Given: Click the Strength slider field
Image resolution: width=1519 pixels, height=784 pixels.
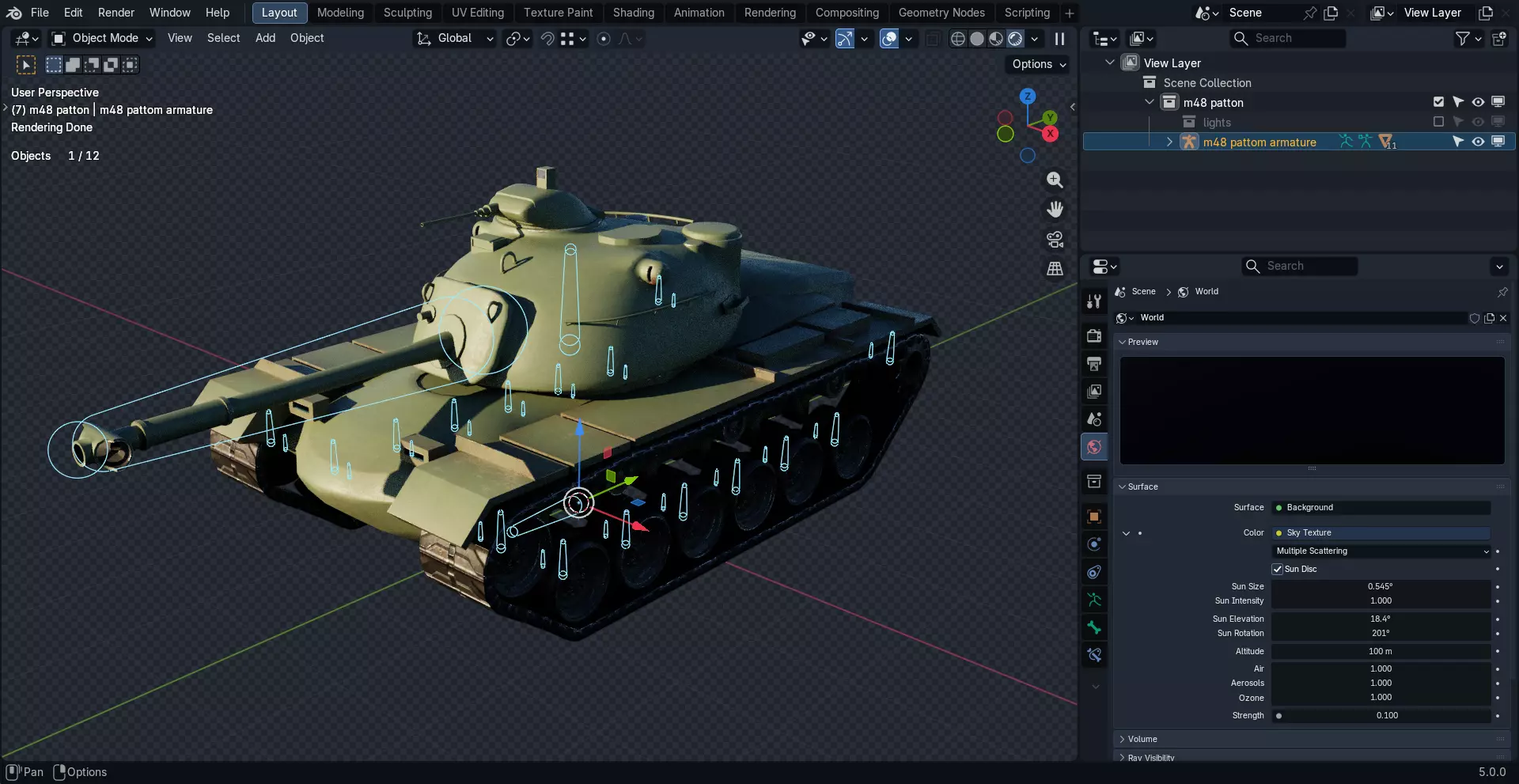Looking at the screenshot, I should point(1382,716).
